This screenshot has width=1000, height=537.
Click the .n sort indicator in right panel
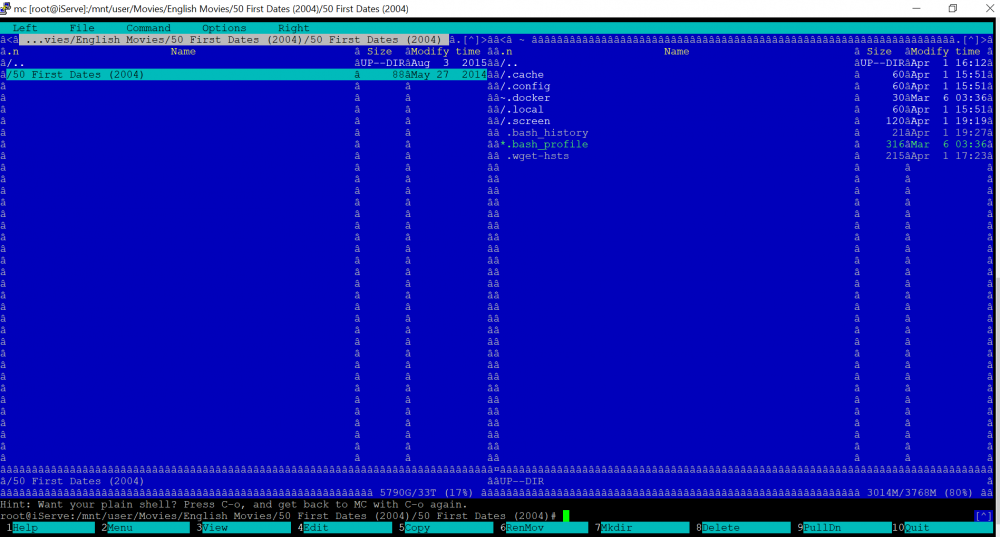[x=506, y=52]
